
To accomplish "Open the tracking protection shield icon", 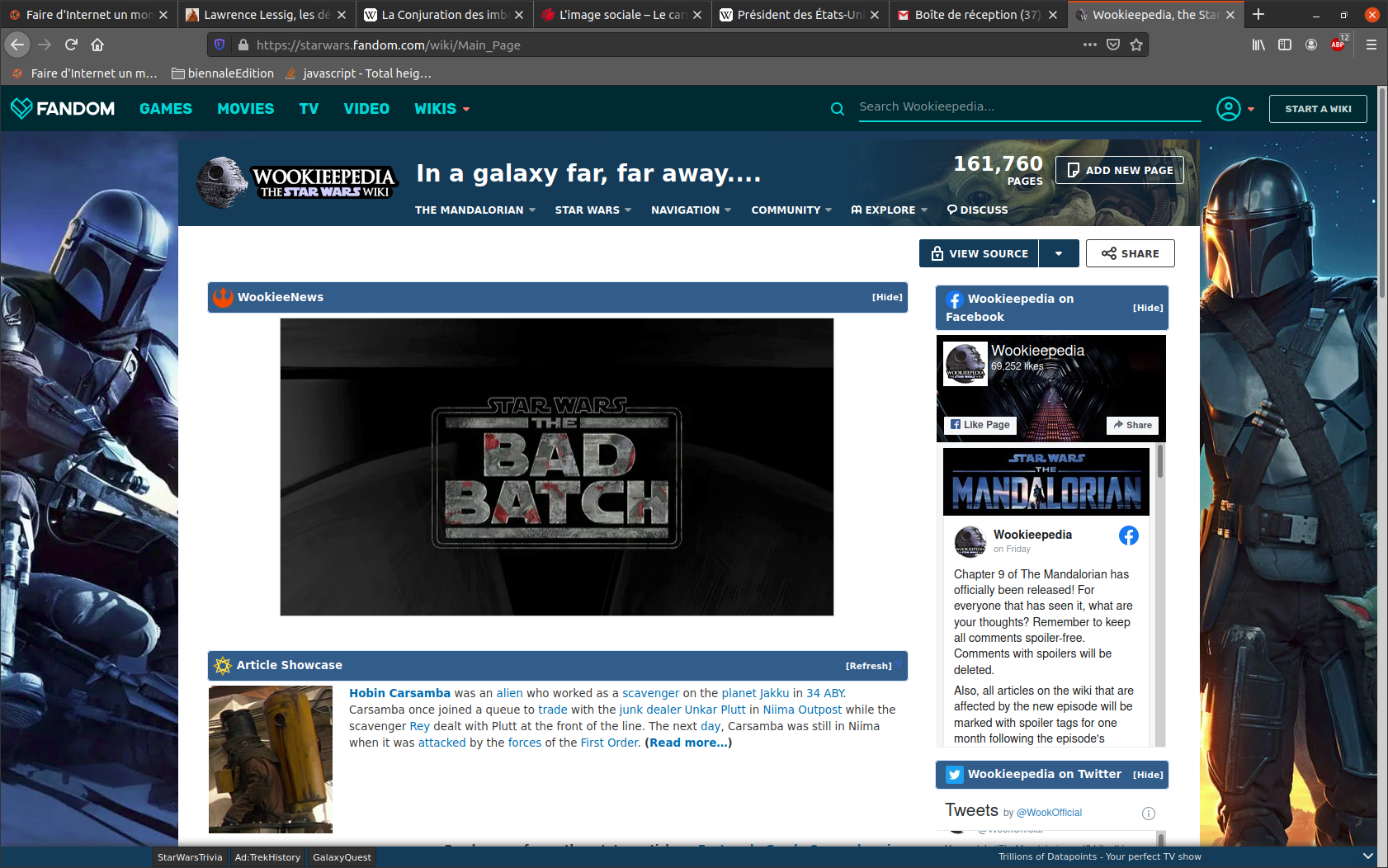I will pyautogui.click(x=219, y=45).
